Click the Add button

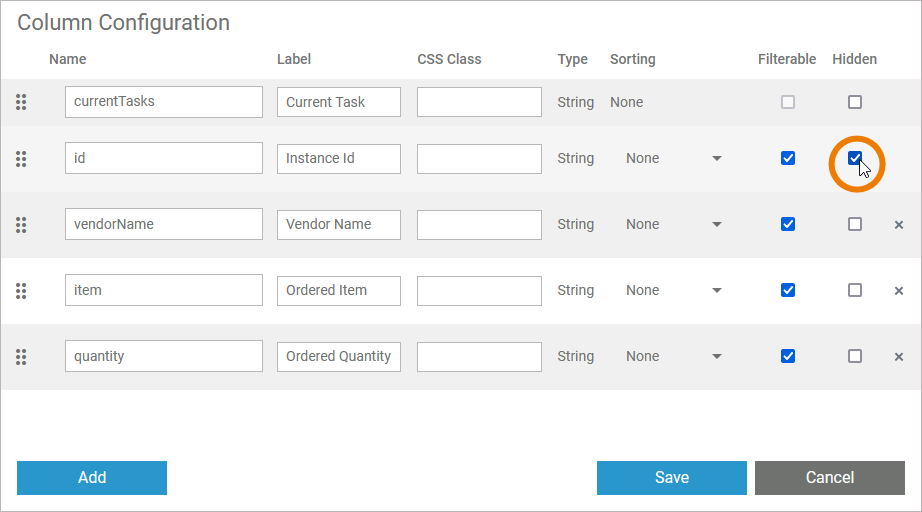pyautogui.click(x=92, y=478)
